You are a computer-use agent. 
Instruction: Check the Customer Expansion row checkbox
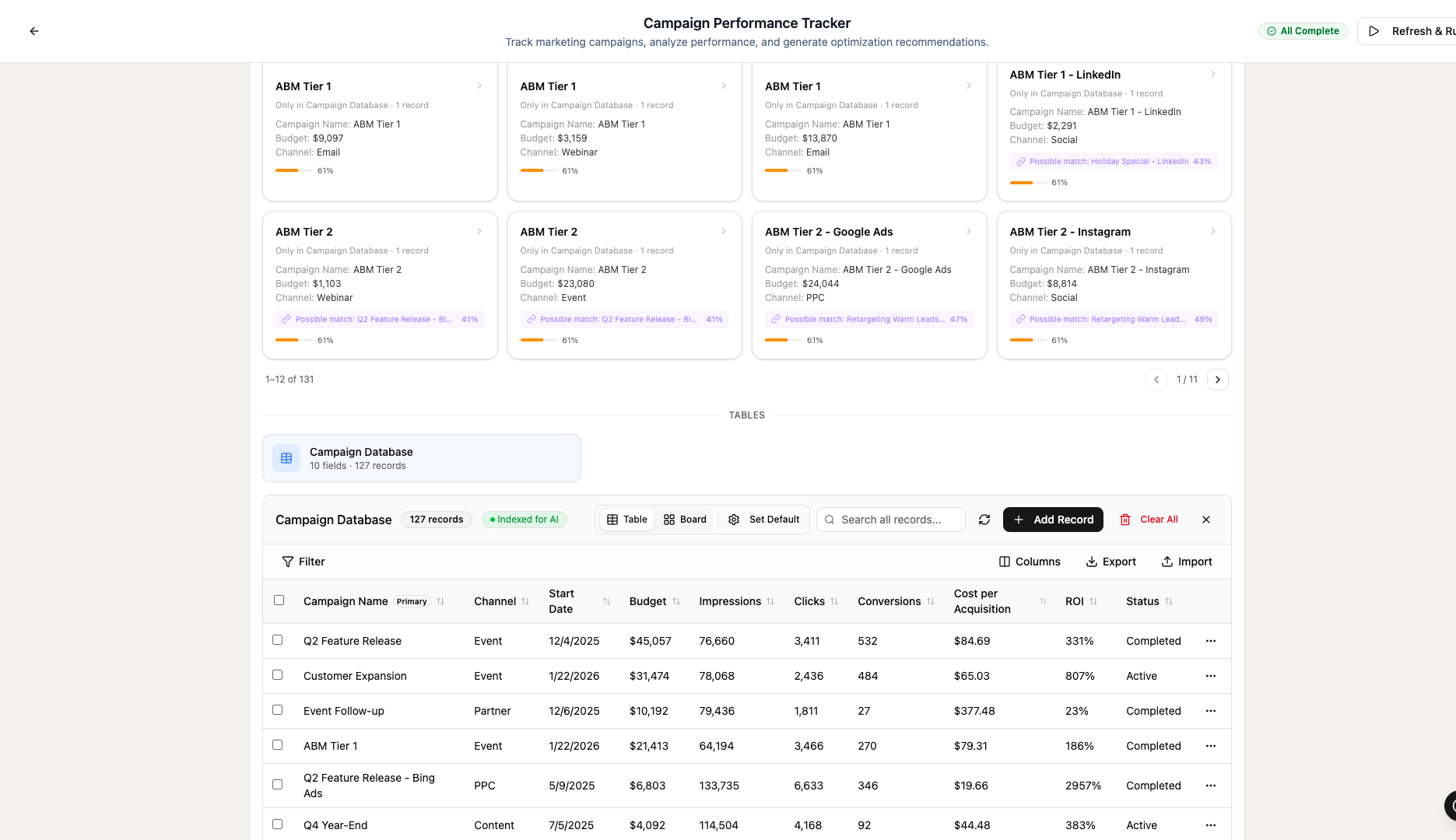[x=278, y=674]
